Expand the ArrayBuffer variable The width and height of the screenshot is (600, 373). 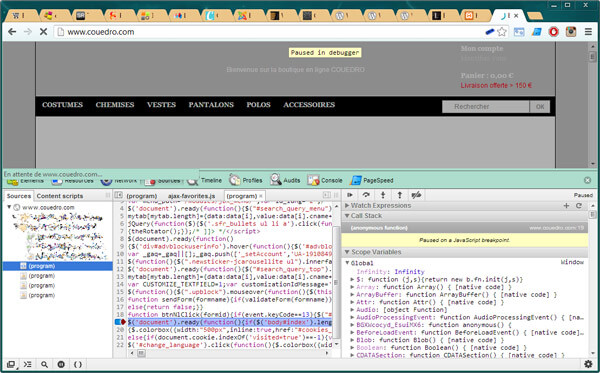pyautogui.click(x=352, y=295)
